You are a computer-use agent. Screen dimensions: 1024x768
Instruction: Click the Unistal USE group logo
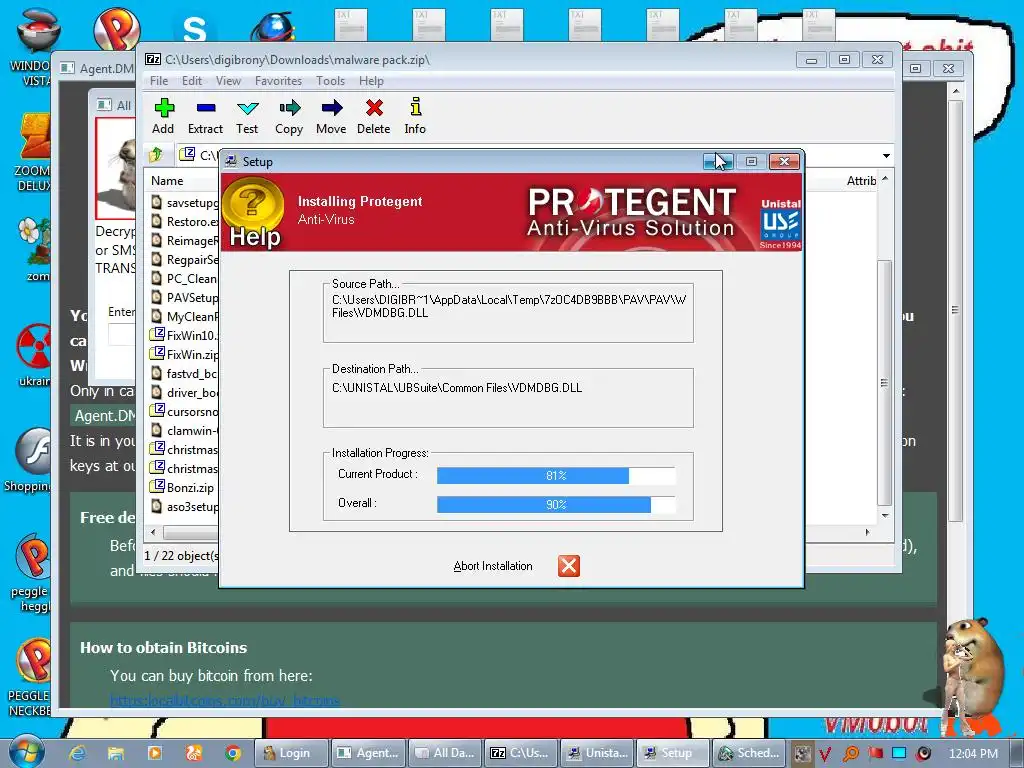pyautogui.click(x=780, y=223)
